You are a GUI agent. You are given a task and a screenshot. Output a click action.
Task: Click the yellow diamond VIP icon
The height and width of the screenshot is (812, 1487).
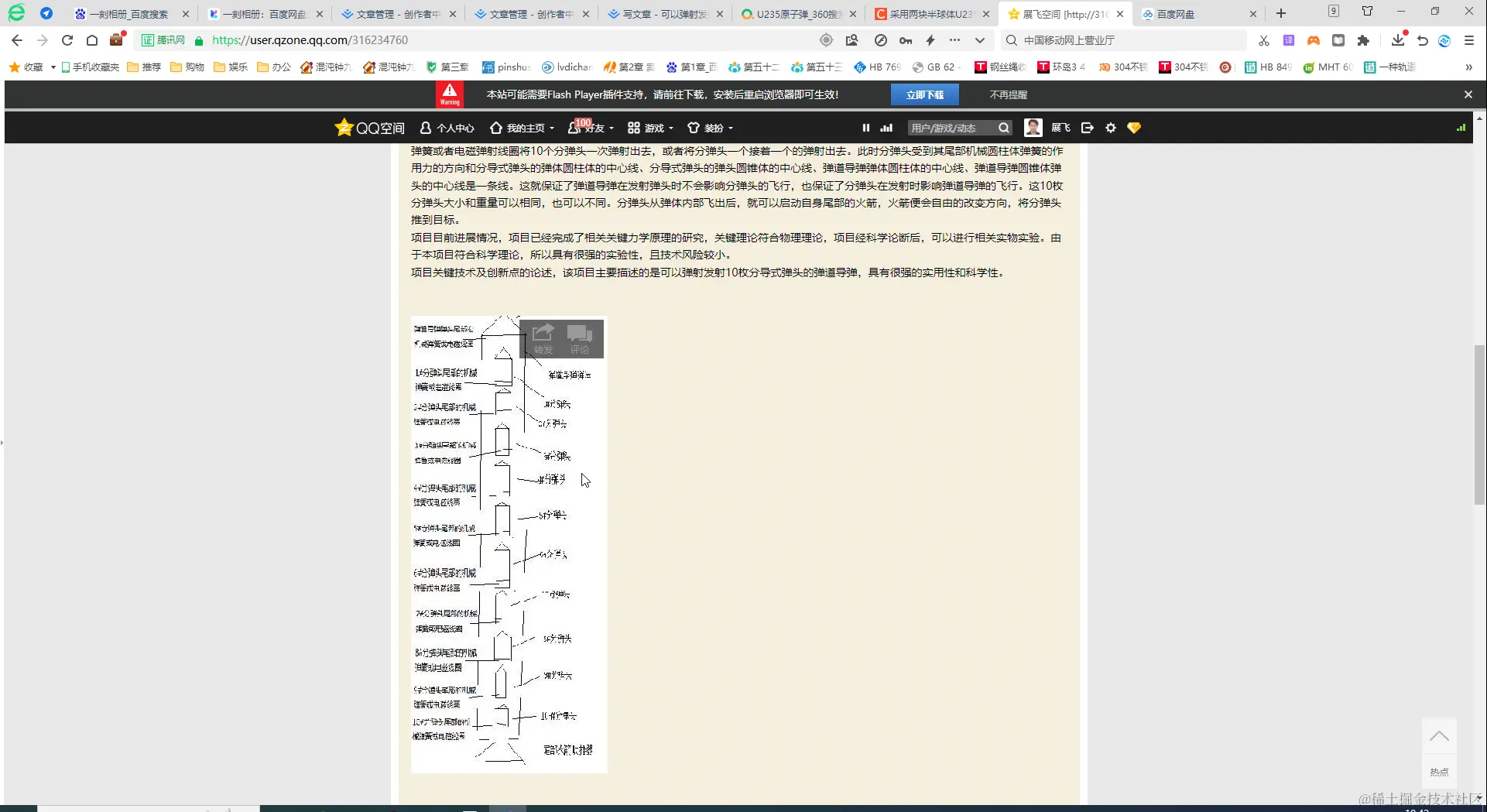point(1133,127)
